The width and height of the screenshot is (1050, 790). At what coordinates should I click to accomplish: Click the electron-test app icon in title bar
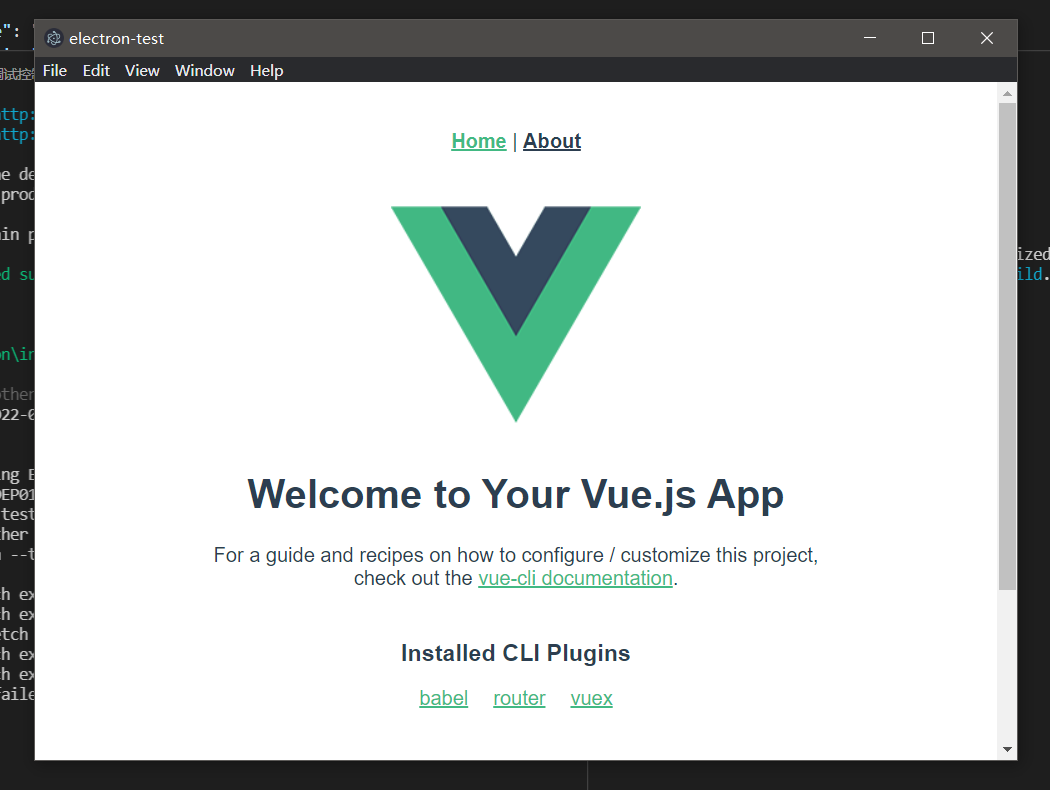[x=54, y=38]
